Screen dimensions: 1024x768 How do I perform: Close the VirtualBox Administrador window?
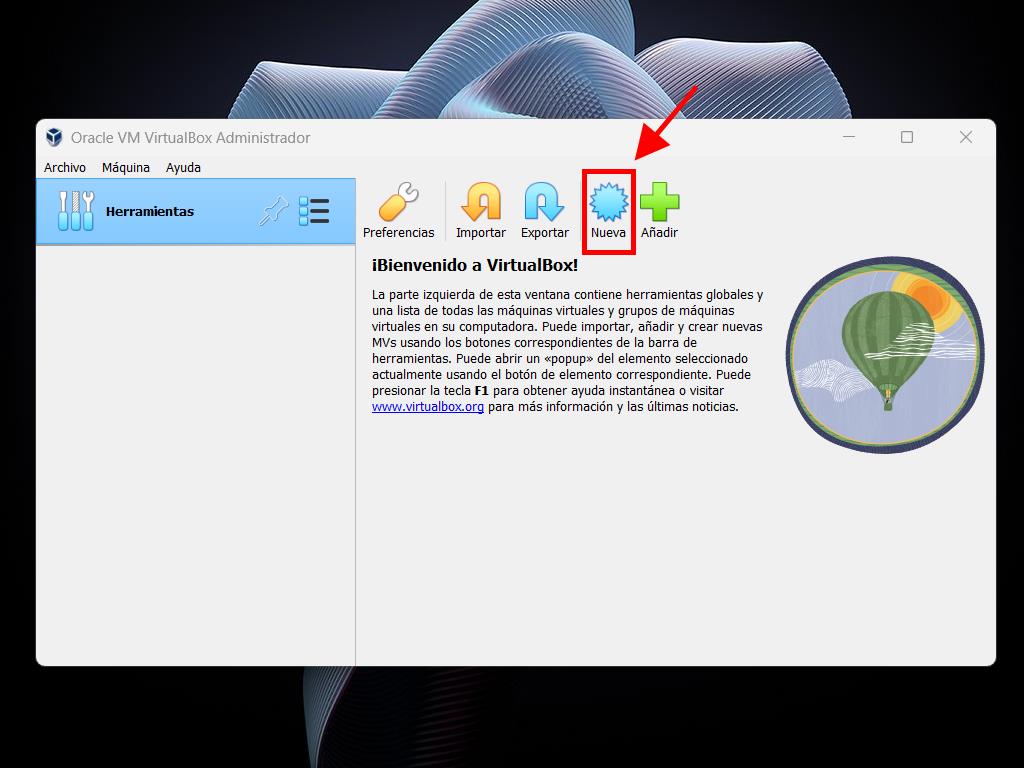966,137
